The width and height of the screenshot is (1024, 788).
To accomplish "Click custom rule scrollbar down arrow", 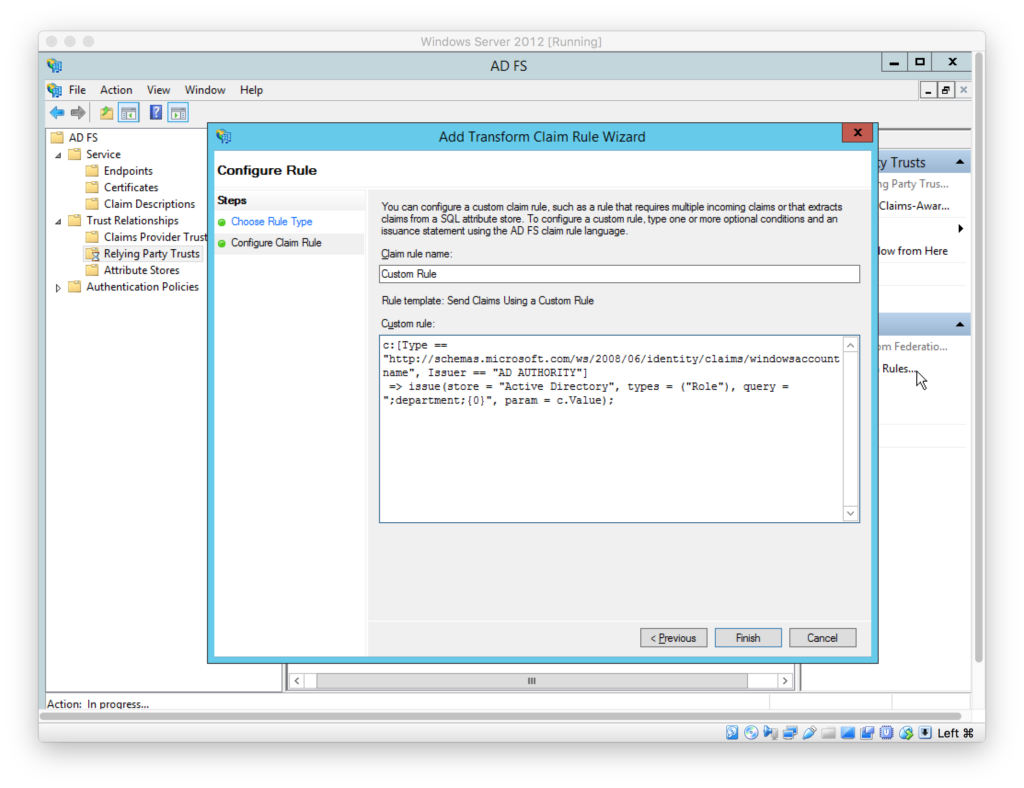I will coord(850,513).
